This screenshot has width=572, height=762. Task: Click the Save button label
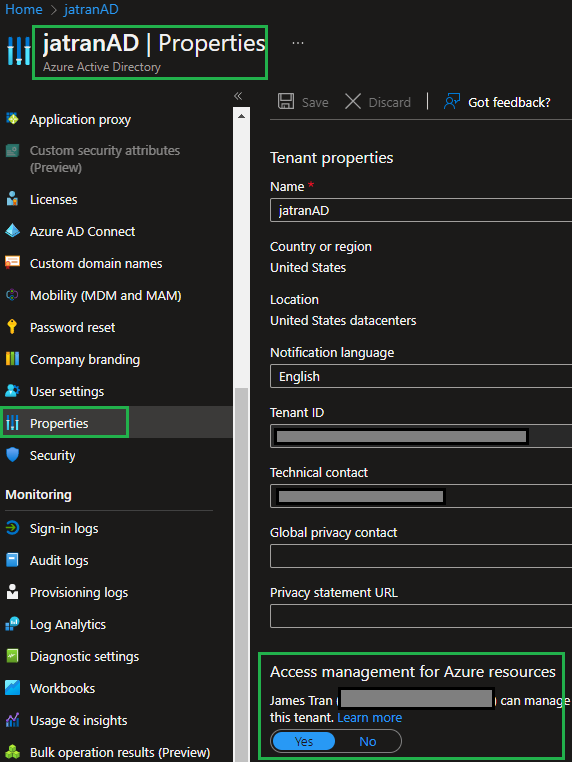pos(315,103)
